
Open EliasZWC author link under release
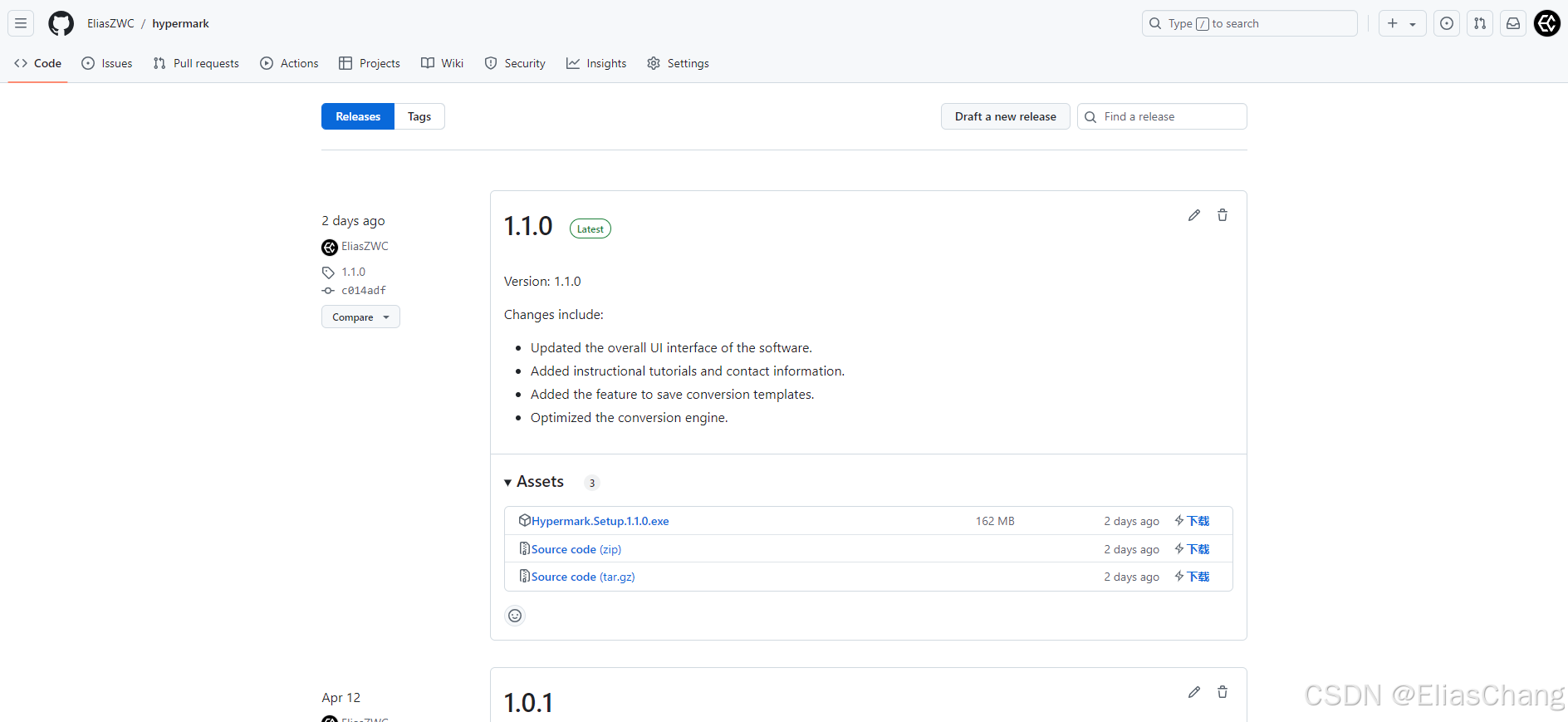pyautogui.click(x=365, y=247)
